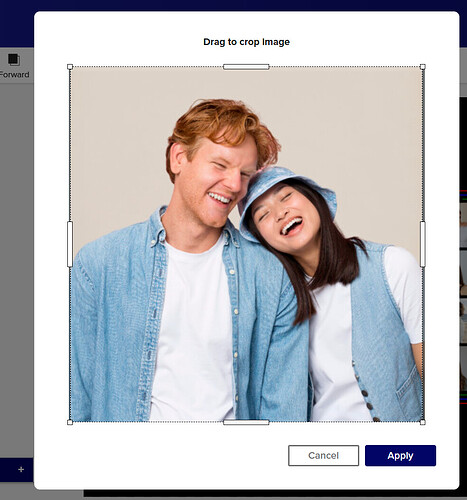Image resolution: width=467 pixels, height=500 pixels.
Task: Click the left edge middle crop handle
Action: 70,244
